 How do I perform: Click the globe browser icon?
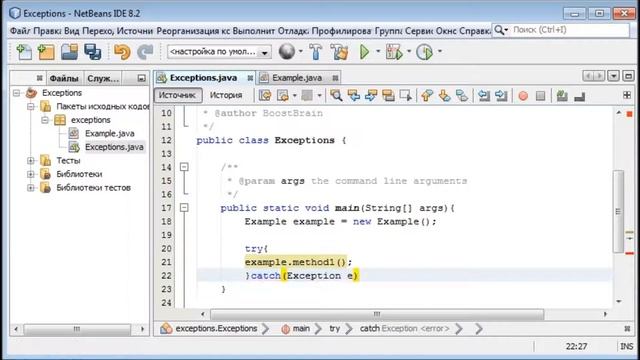click(287, 51)
